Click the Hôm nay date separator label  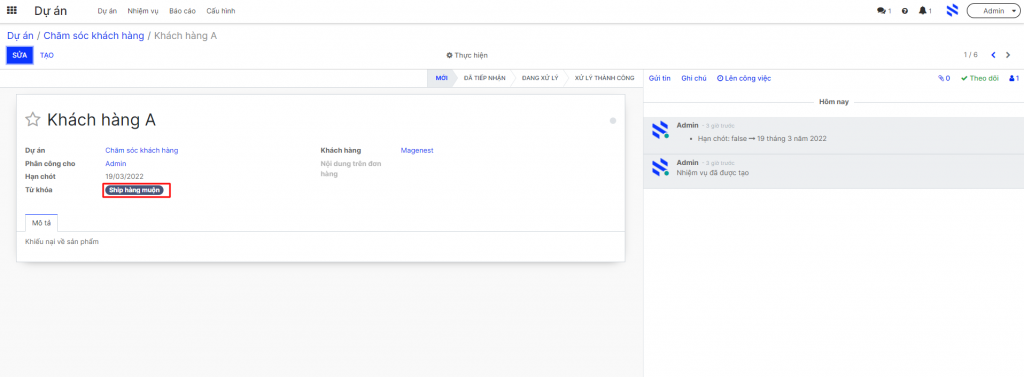click(x=833, y=103)
